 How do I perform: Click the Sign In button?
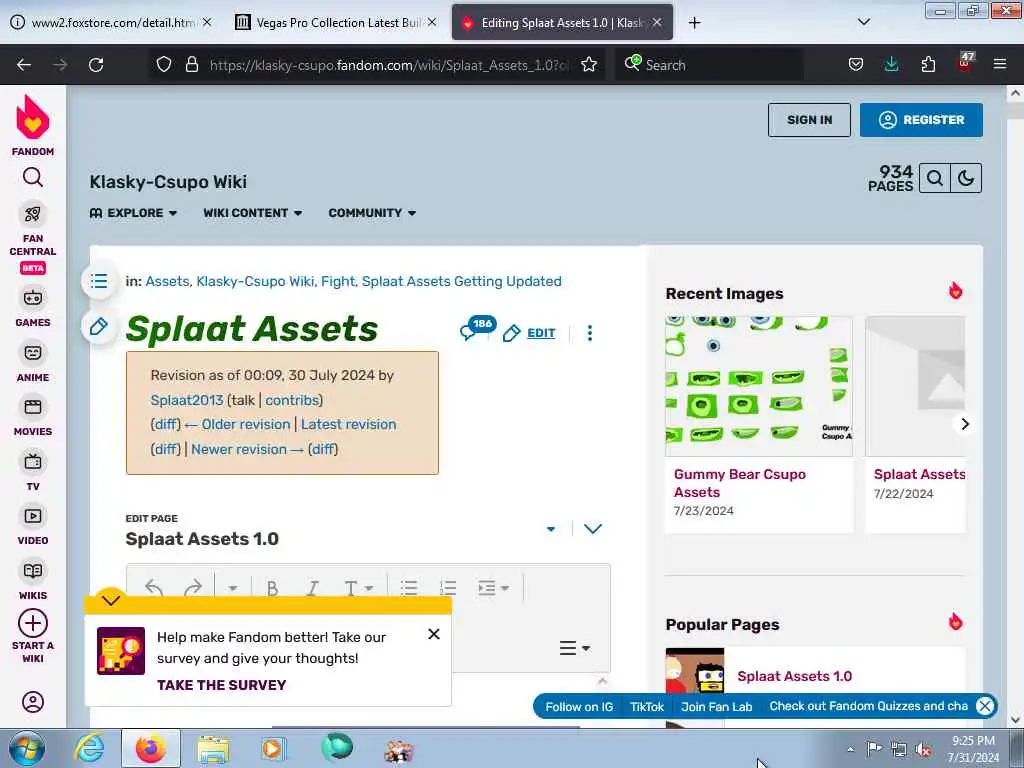[x=809, y=120]
